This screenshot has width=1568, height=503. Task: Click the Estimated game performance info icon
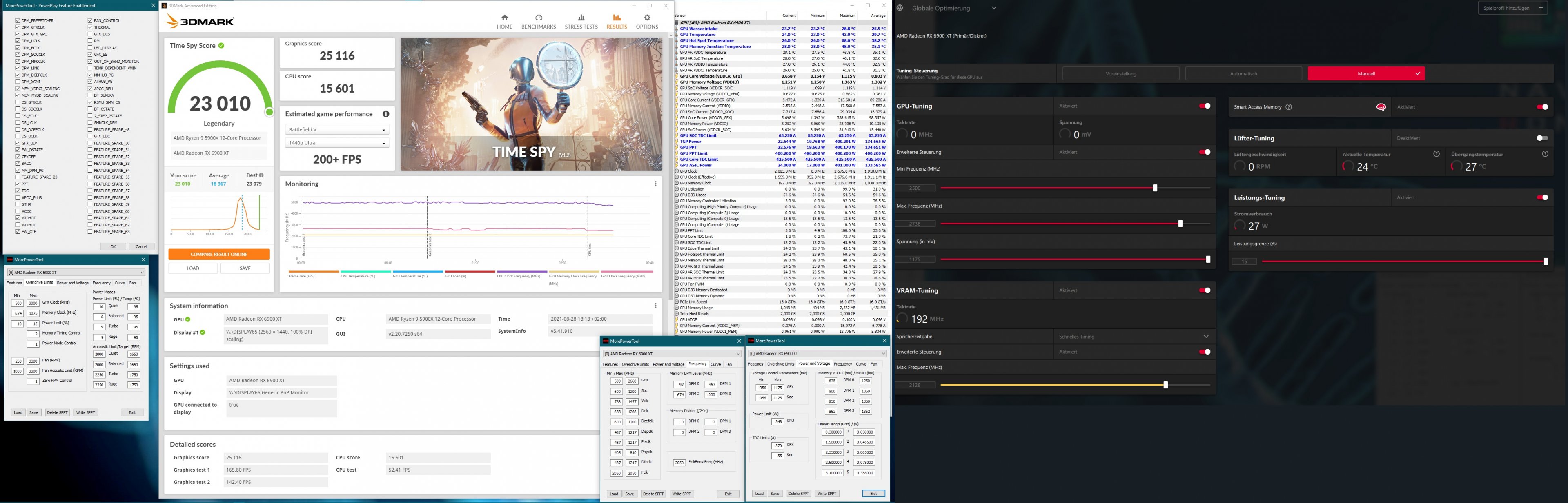point(385,114)
